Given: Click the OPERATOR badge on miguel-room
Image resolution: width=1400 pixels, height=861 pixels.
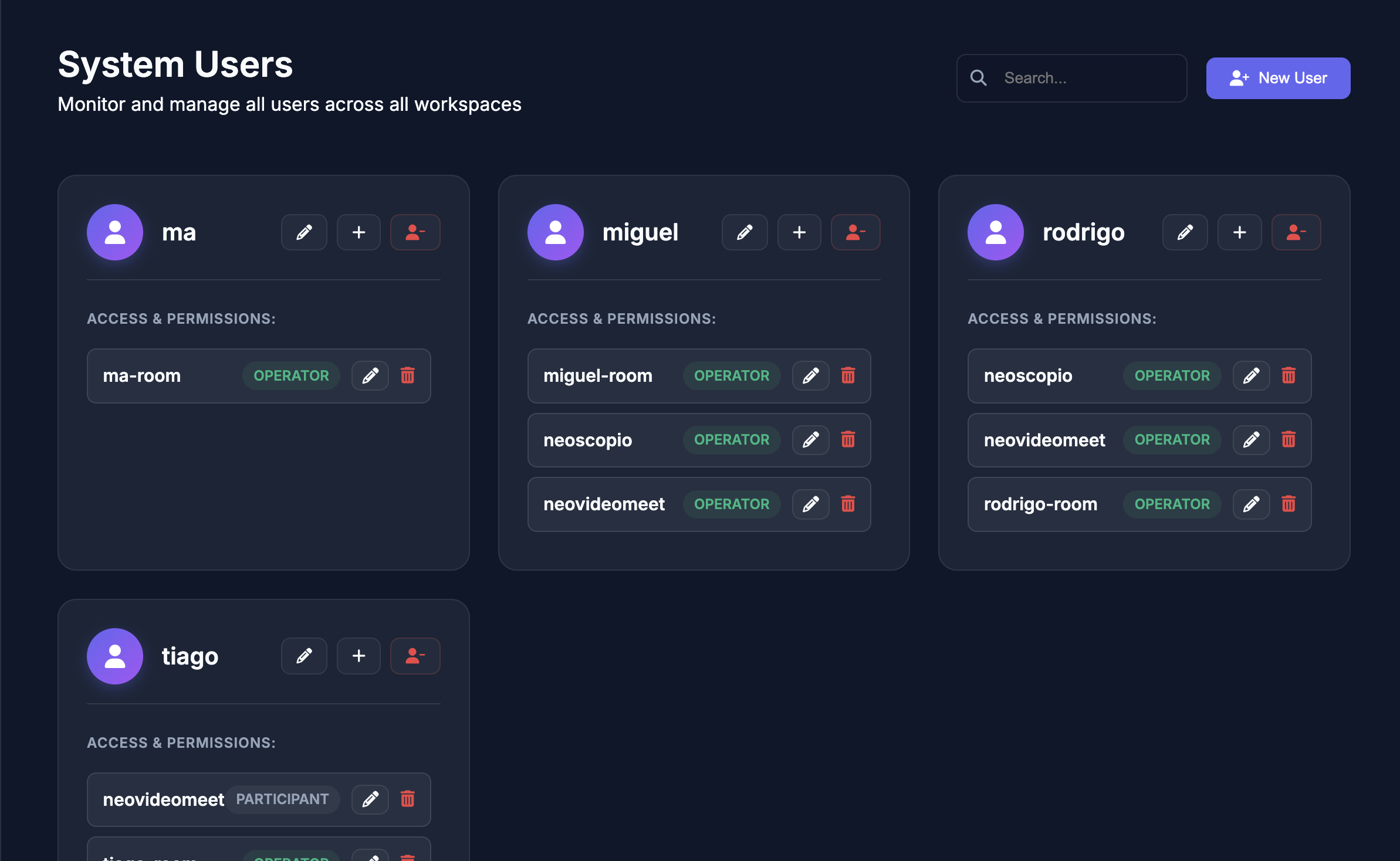Looking at the screenshot, I should (732, 375).
